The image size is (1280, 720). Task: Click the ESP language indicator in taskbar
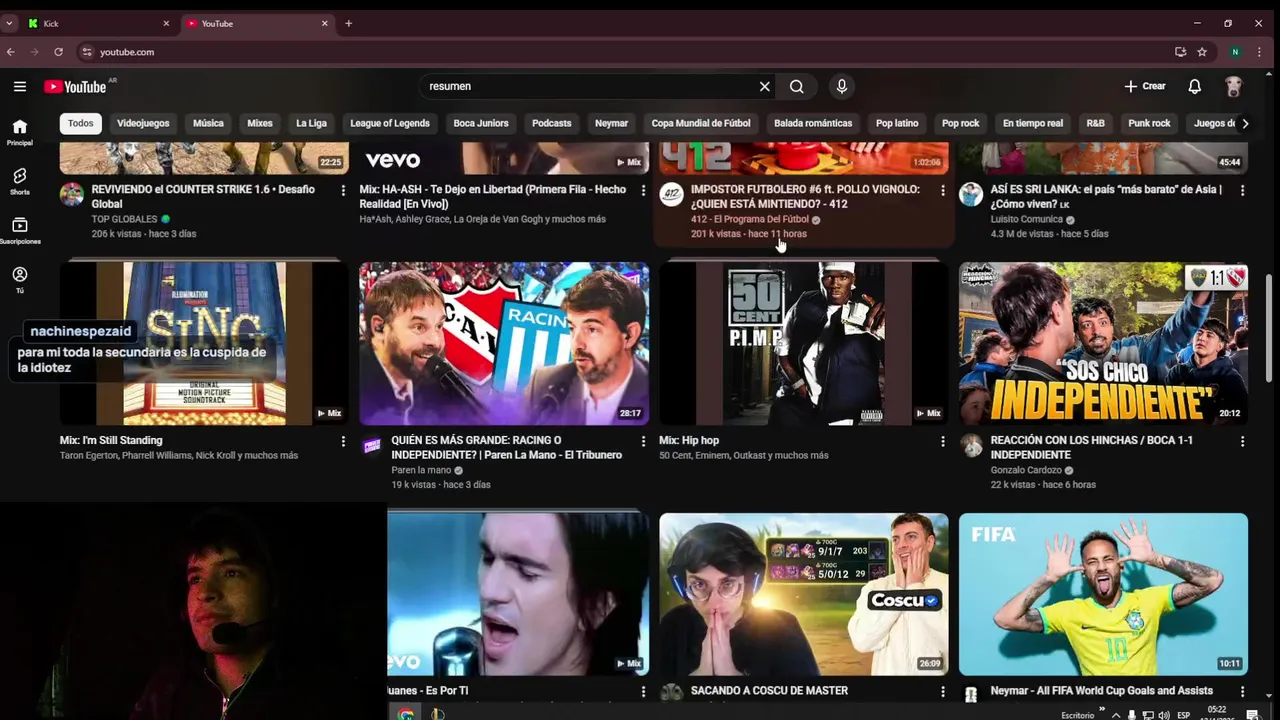(x=1184, y=715)
